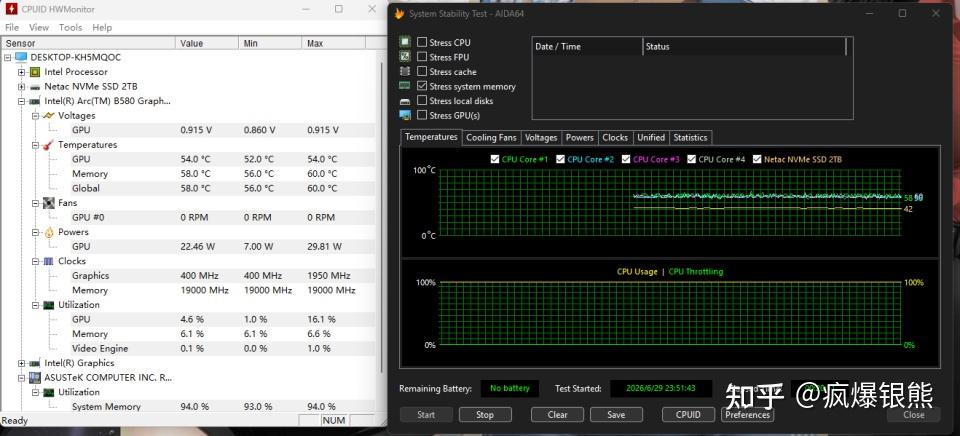960x436 pixels.
Task: Enable the Stress GPU(s) checkbox
Action: tap(422, 115)
